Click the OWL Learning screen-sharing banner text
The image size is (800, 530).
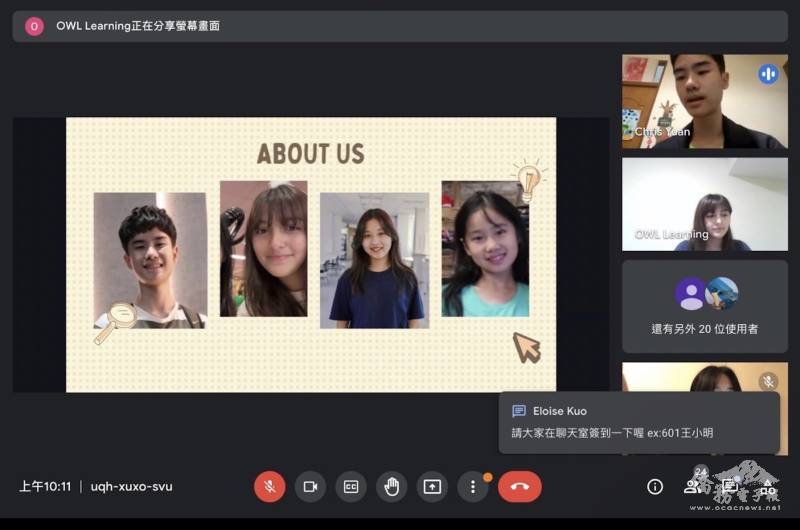click(138, 26)
